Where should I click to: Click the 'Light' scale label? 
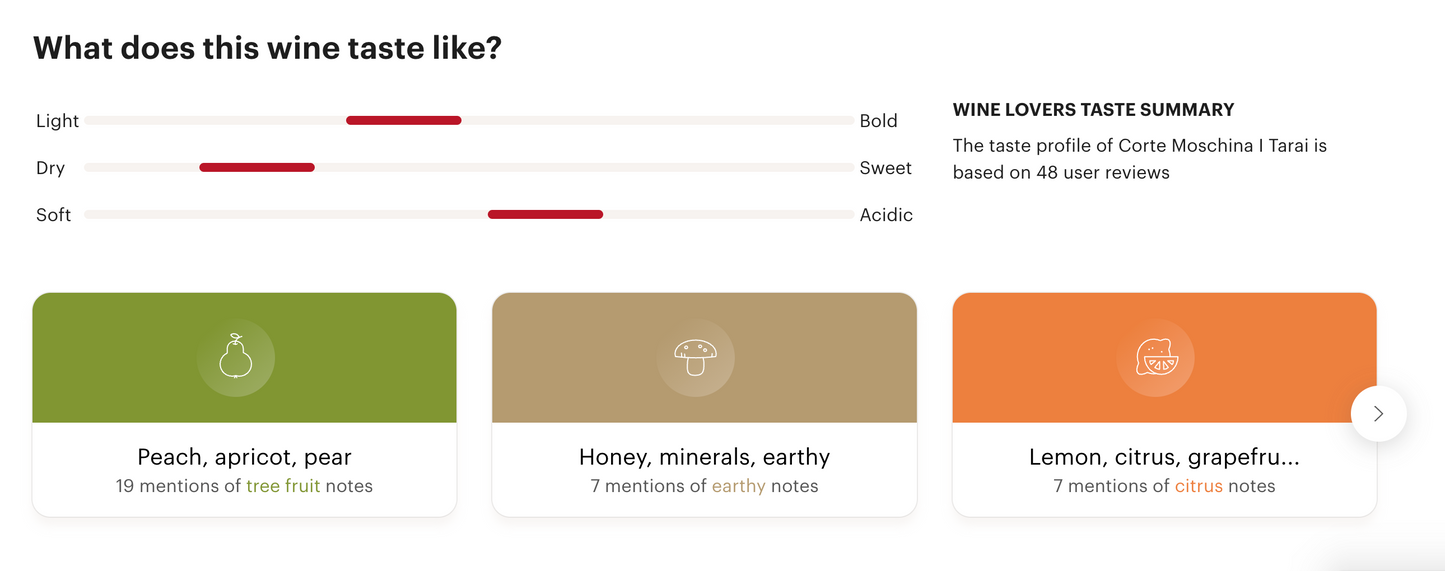coord(57,121)
